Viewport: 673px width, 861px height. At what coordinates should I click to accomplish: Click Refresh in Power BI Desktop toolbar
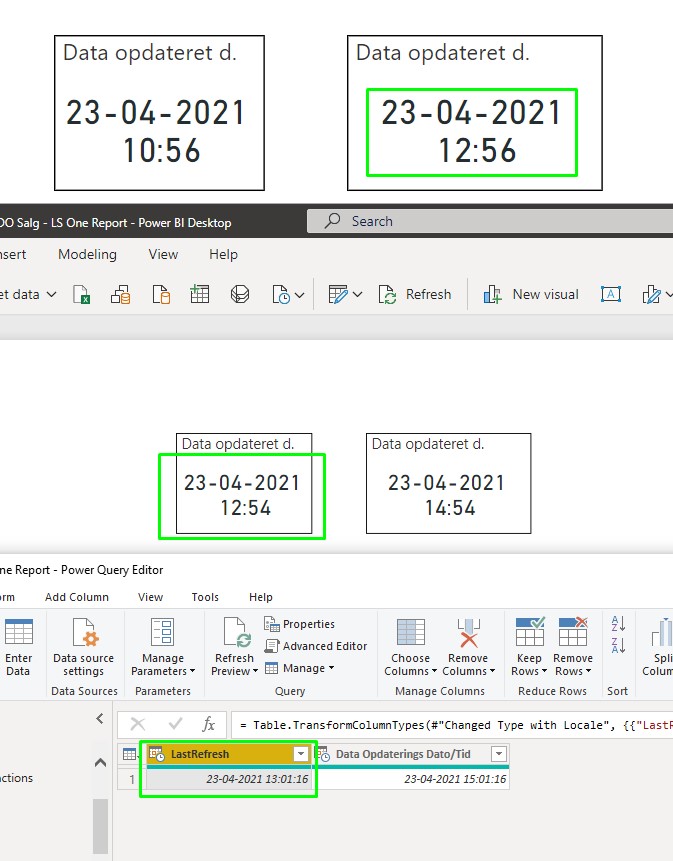point(415,295)
